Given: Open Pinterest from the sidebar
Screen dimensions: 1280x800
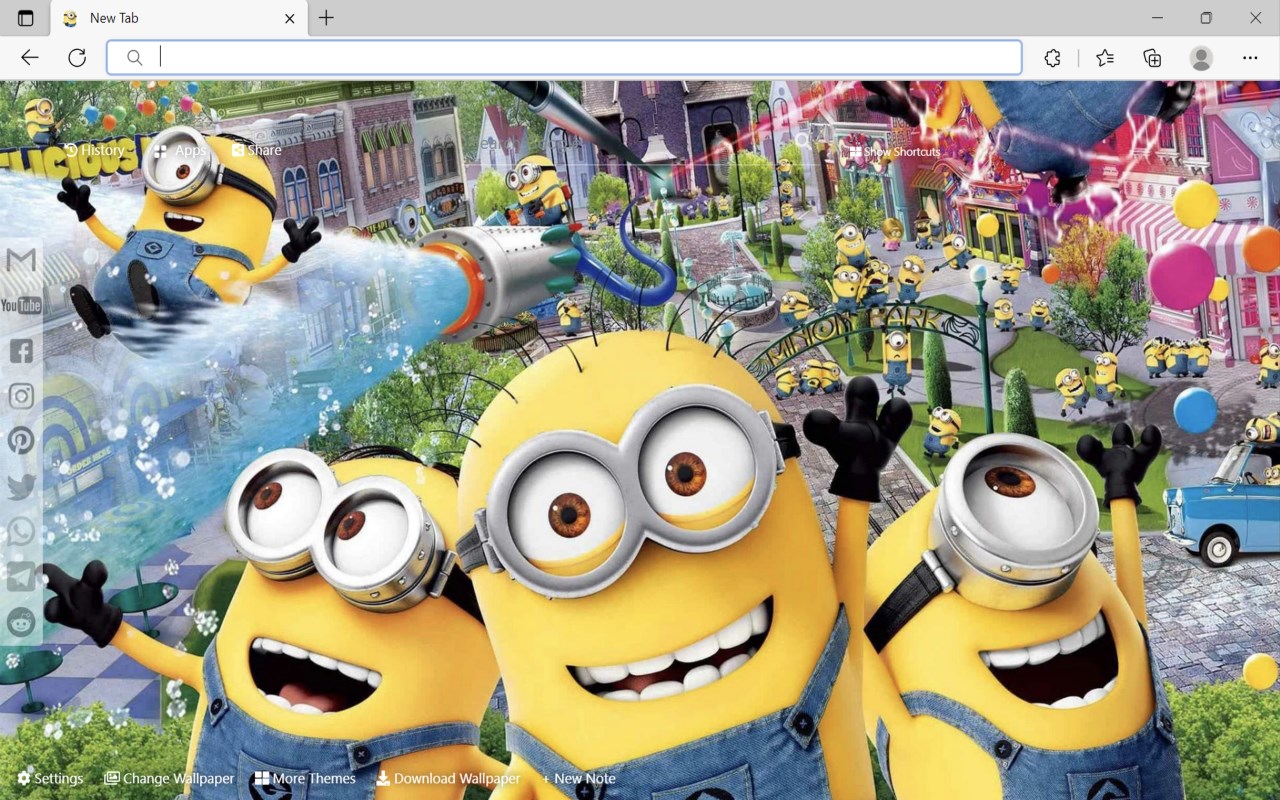Looking at the screenshot, I should pyautogui.click(x=21, y=441).
